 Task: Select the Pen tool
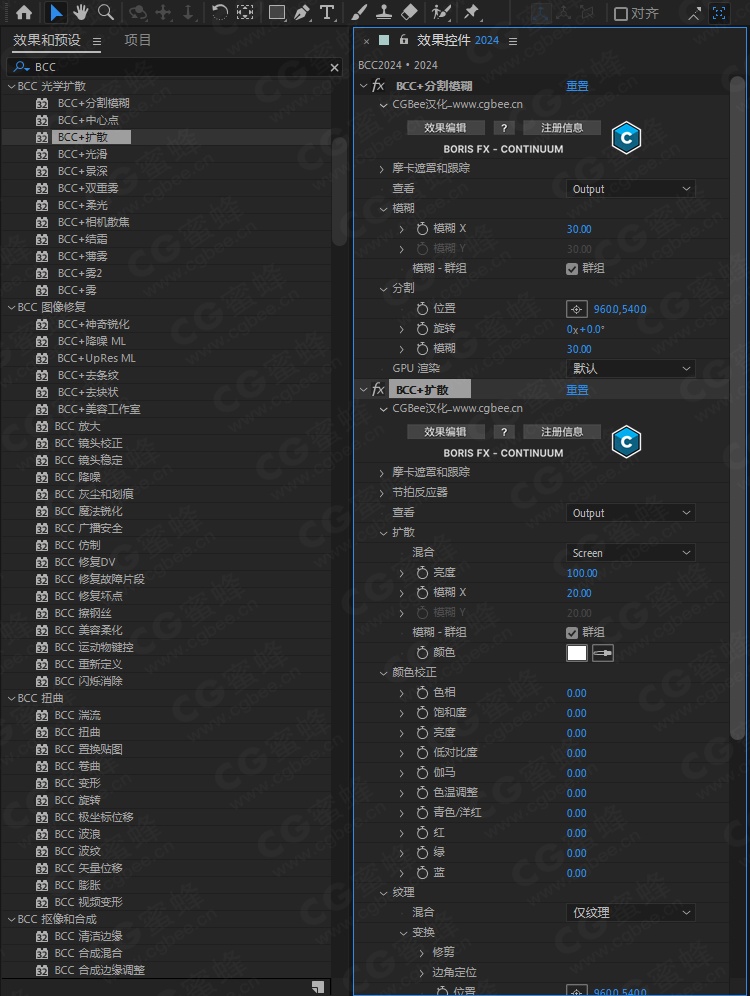pos(302,12)
